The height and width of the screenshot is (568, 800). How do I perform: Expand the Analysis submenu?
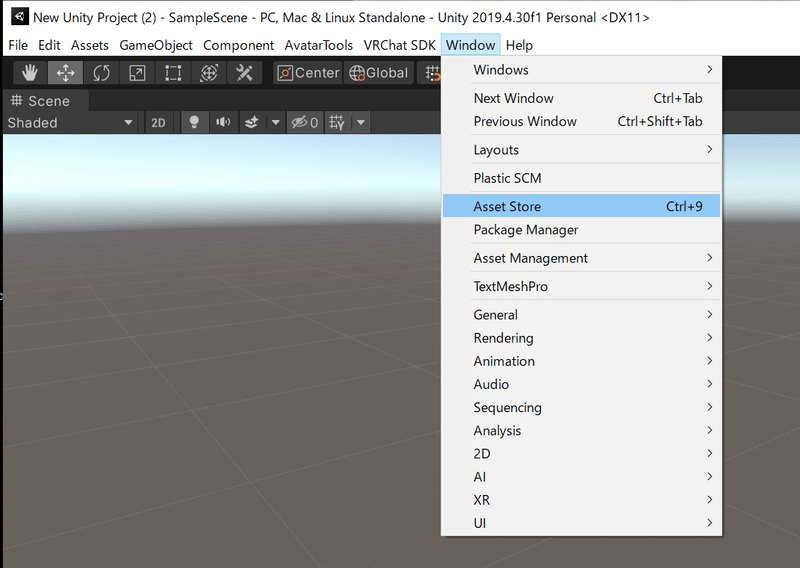point(582,431)
